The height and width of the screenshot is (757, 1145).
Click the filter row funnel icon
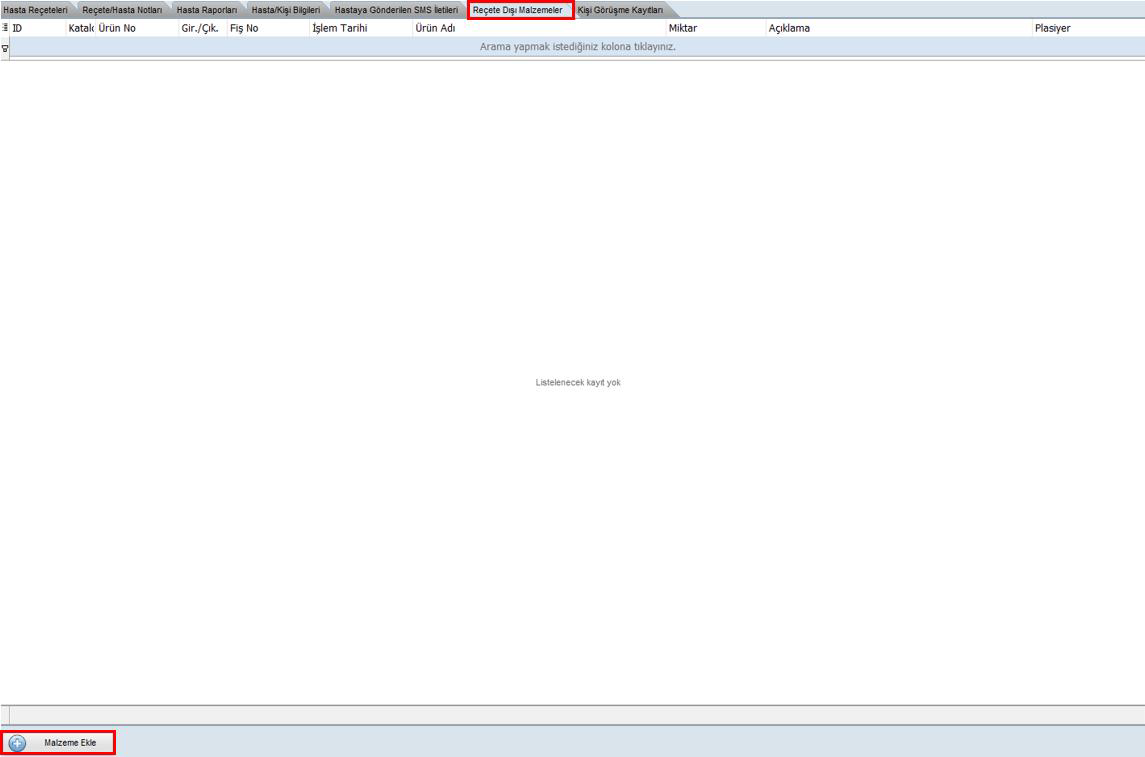coord(5,47)
